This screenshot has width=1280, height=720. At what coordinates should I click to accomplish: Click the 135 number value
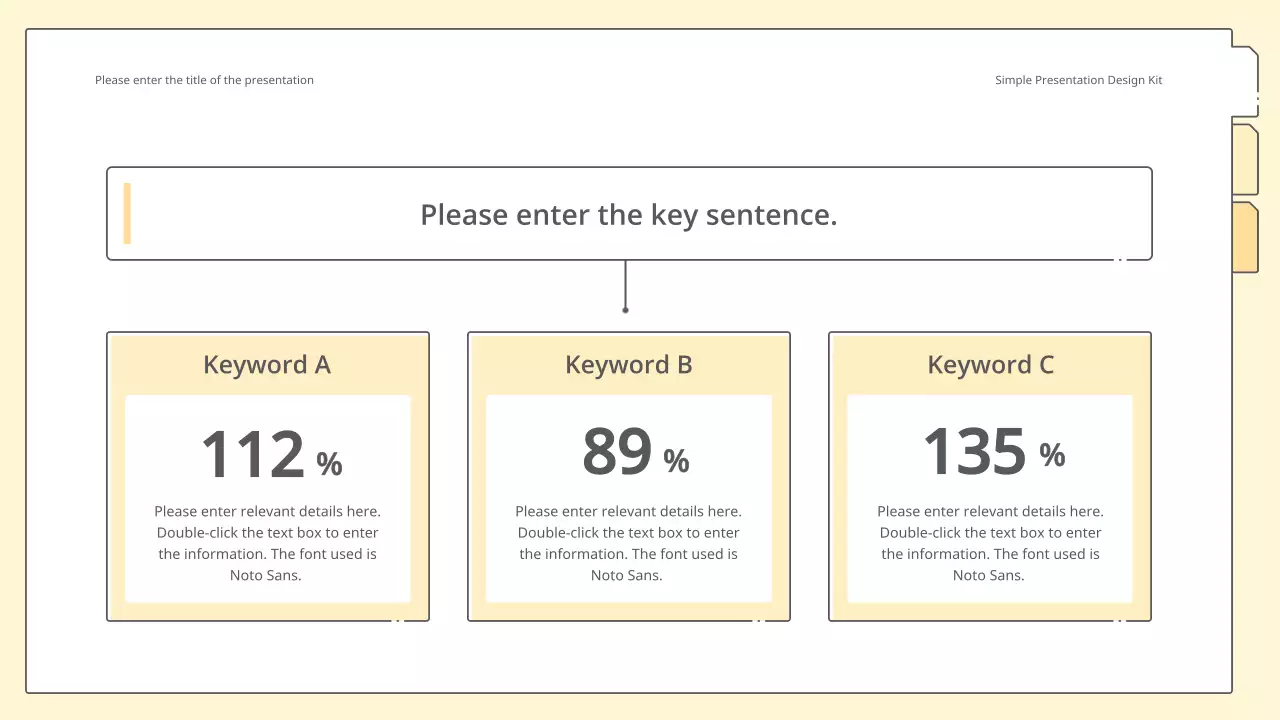pyautogui.click(x=974, y=452)
